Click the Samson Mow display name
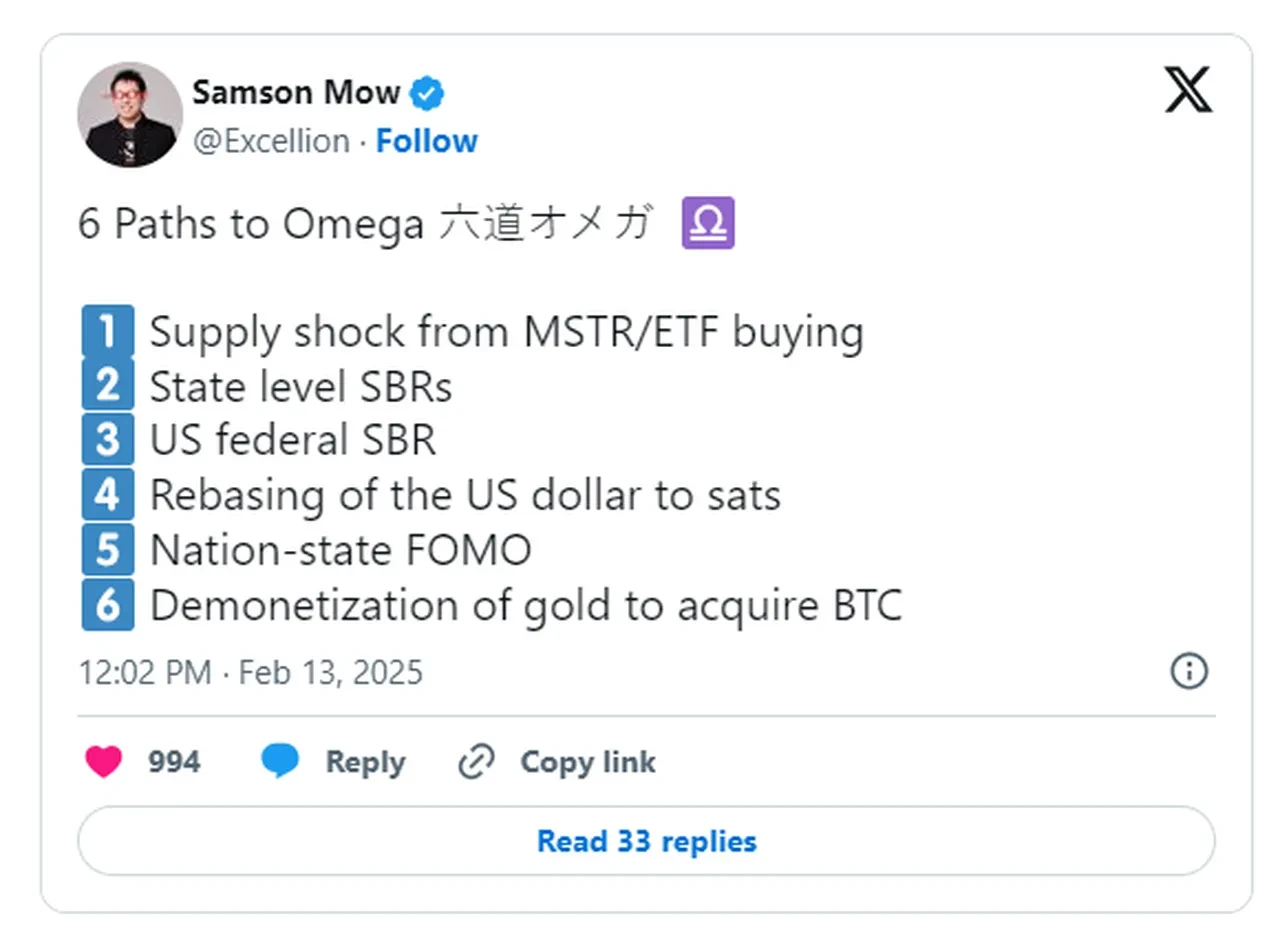Image resolution: width=1280 pixels, height=940 pixels. click(296, 93)
